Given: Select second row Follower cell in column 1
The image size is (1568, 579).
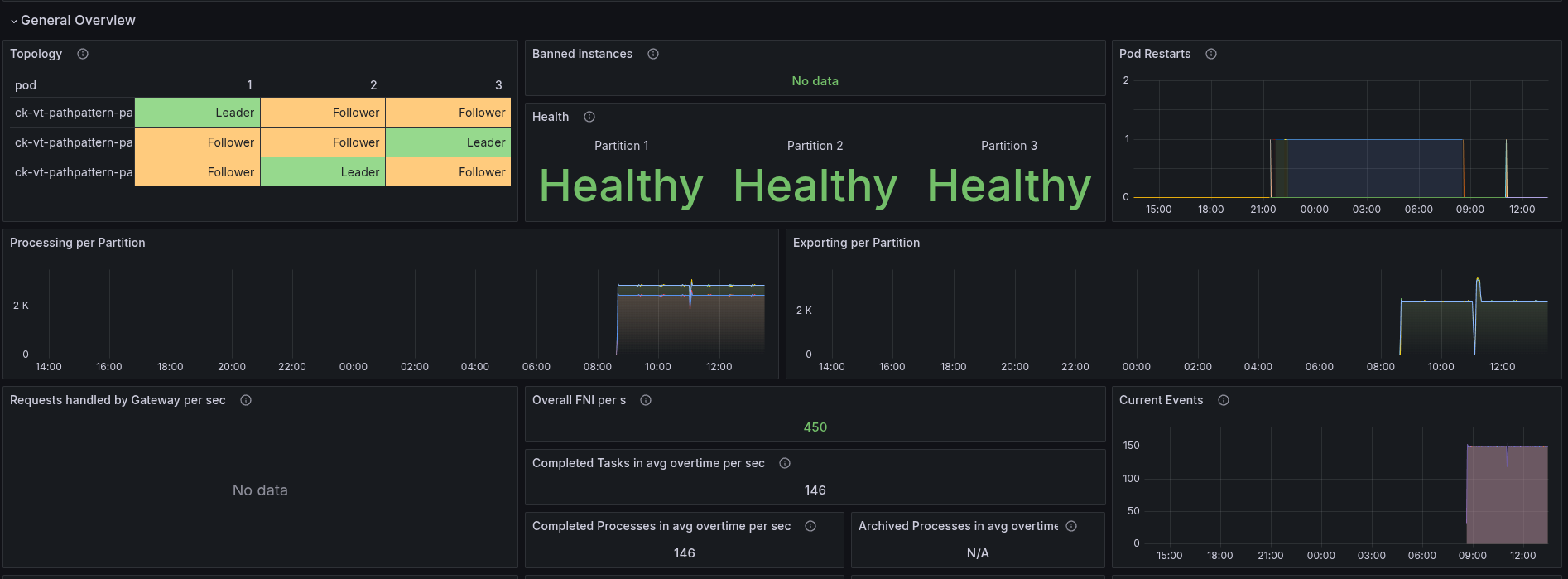Looking at the screenshot, I should click(x=198, y=142).
